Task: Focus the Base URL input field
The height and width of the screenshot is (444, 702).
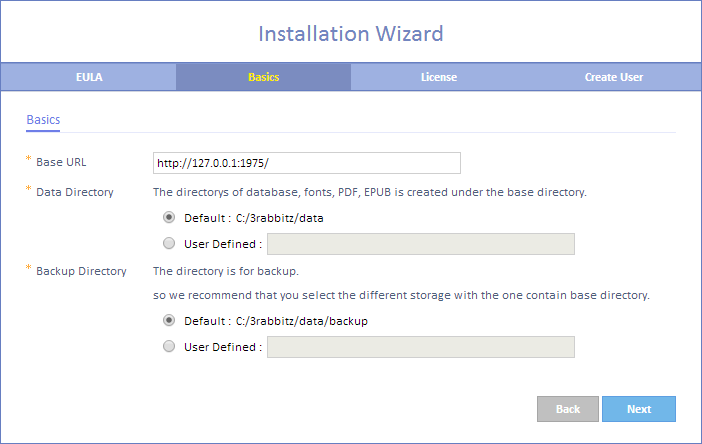Action: coord(307,163)
